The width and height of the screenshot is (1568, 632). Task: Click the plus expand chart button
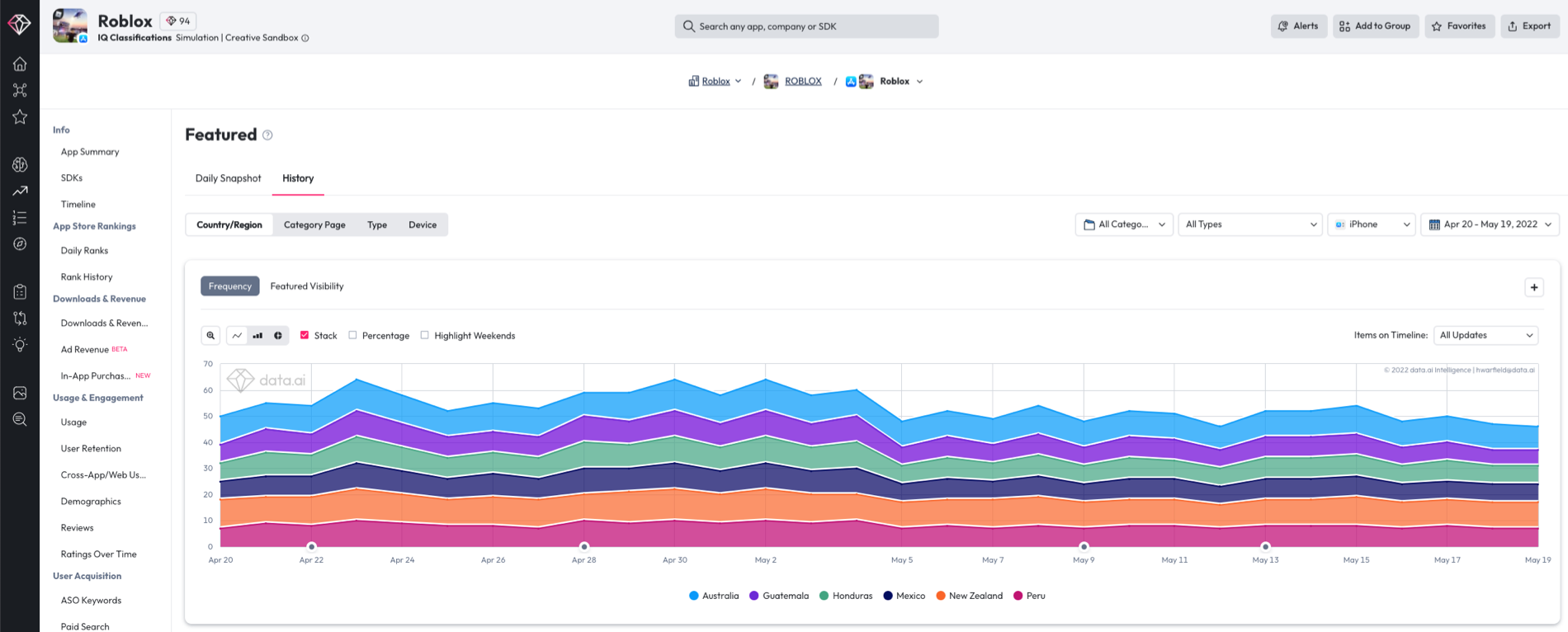coord(1534,287)
